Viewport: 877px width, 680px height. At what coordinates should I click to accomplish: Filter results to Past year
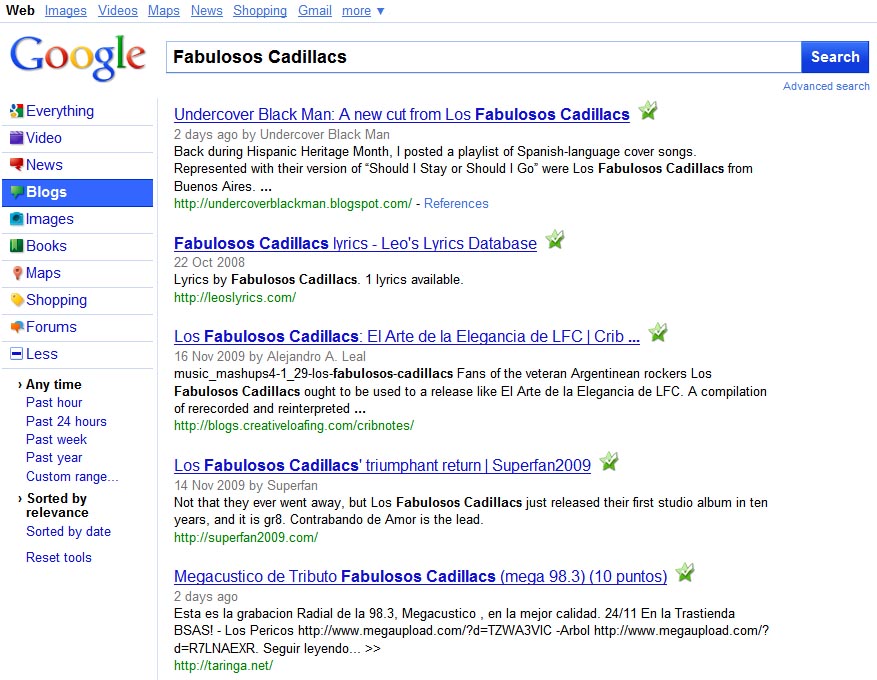tap(54, 457)
